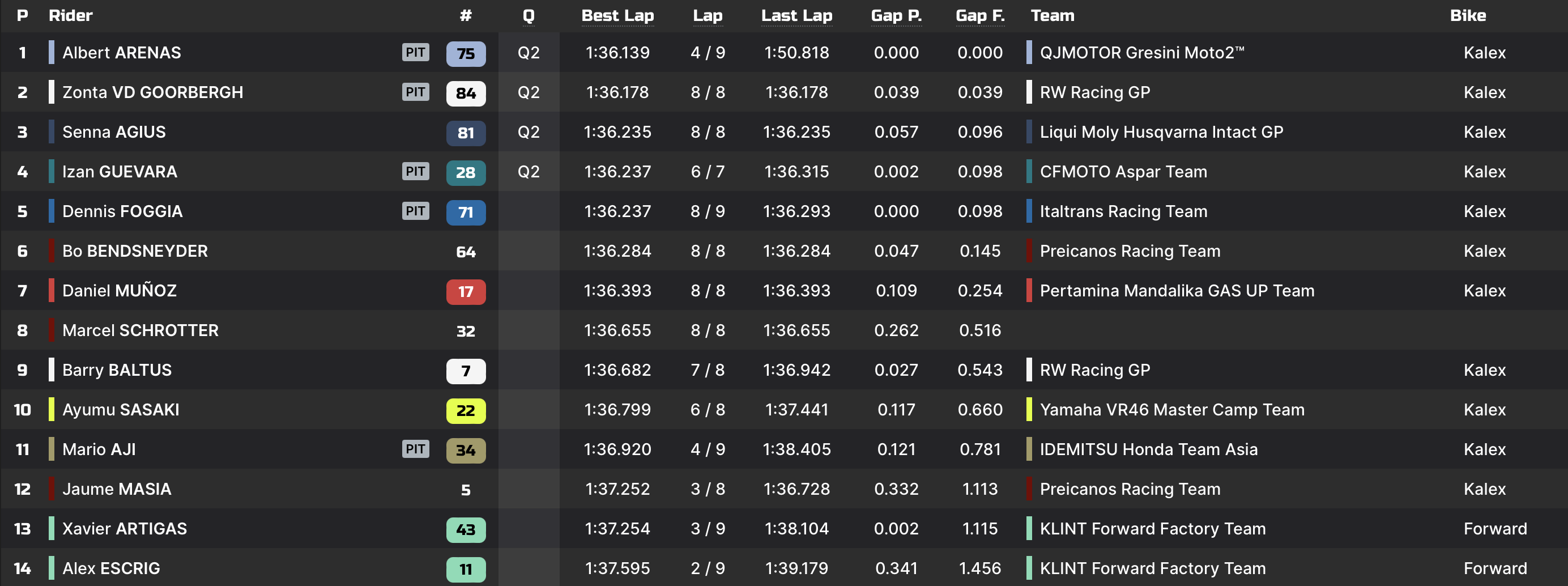Click the Gap F. column header
Viewport: 1568px width, 586px height.
pyautogui.click(x=979, y=16)
